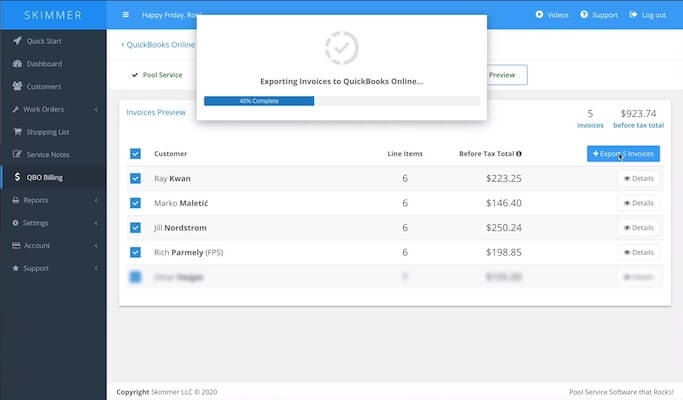Click the Service Notes edit icon
This screenshot has height=400, width=683.
pyautogui.click(x=17, y=154)
